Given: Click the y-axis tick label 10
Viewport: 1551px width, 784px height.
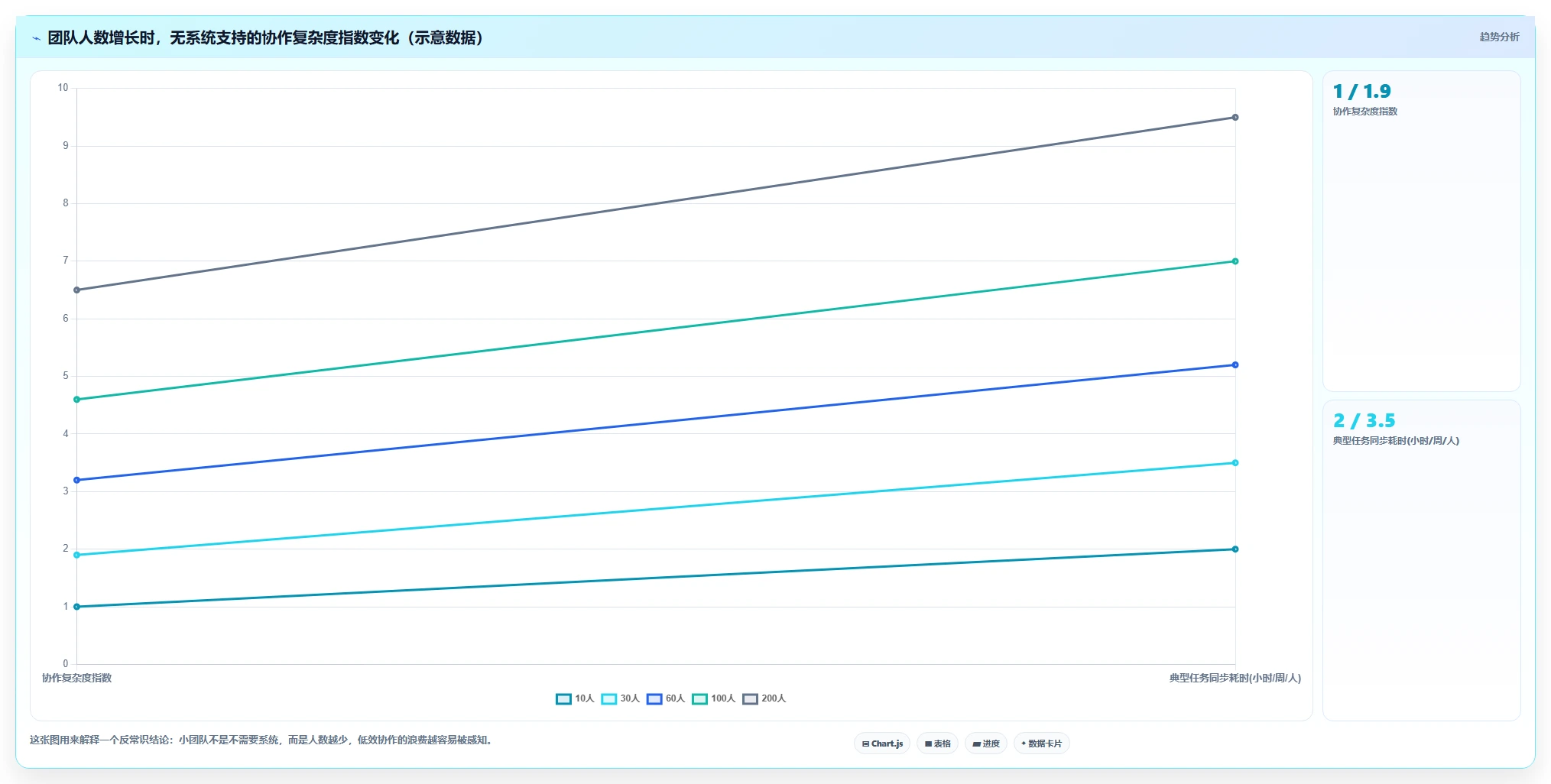Looking at the screenshot, I should click(x=63, y=88).
